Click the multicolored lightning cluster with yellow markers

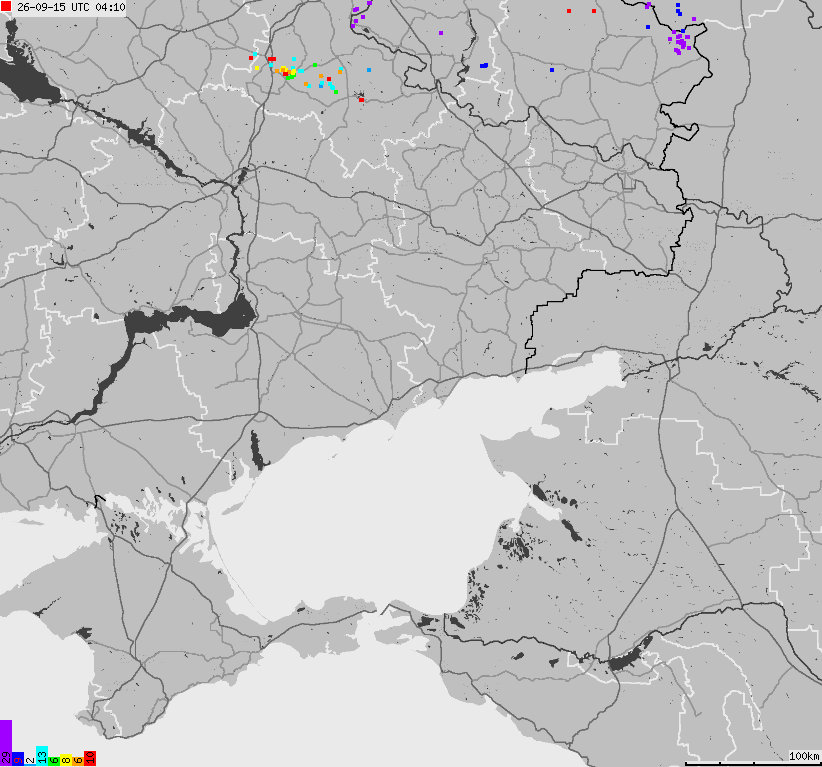(287, 72)
